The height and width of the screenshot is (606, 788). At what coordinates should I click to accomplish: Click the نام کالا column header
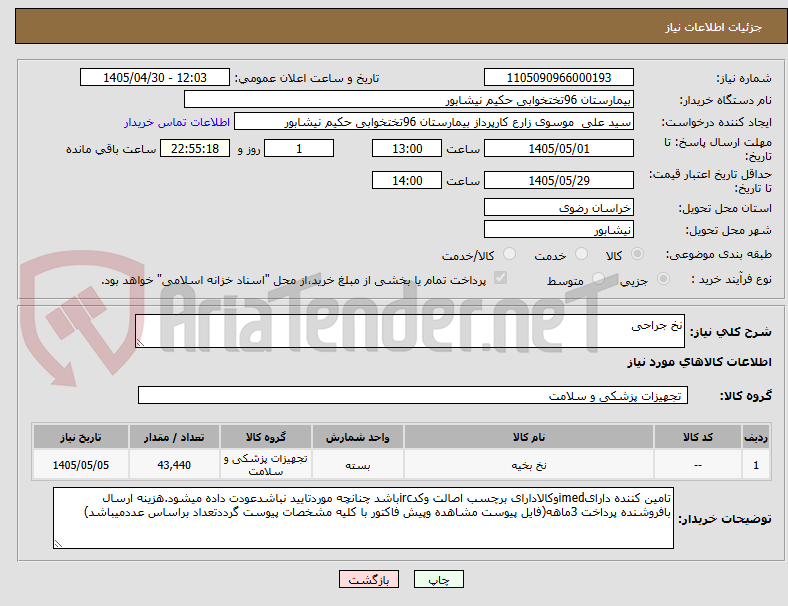point(529,437)
